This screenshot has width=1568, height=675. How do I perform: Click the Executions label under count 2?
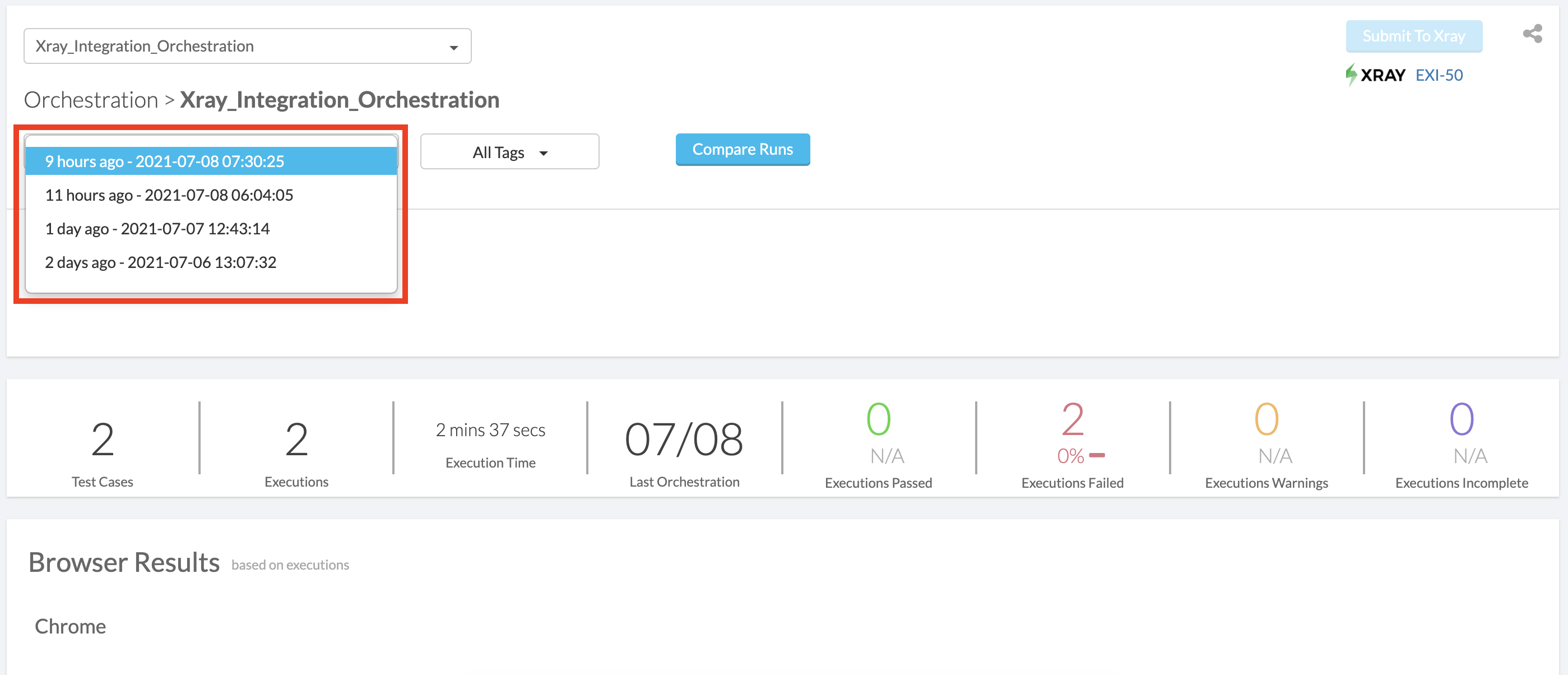[x=296, y=482]
